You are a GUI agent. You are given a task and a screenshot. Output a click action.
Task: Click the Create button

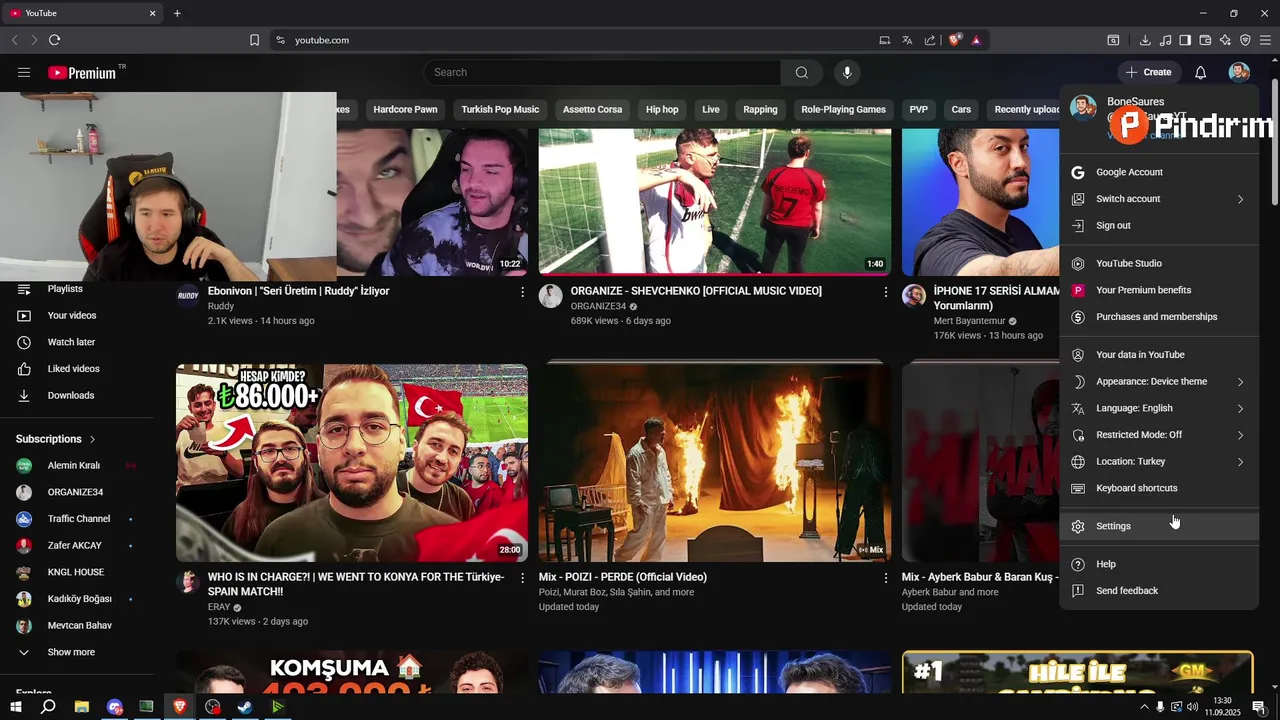point(1148,72)
